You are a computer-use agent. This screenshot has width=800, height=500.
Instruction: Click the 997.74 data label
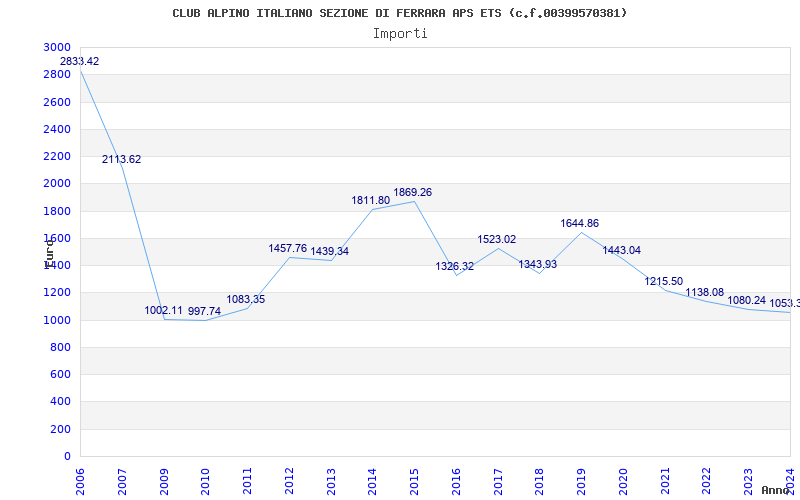click(205, 311)
